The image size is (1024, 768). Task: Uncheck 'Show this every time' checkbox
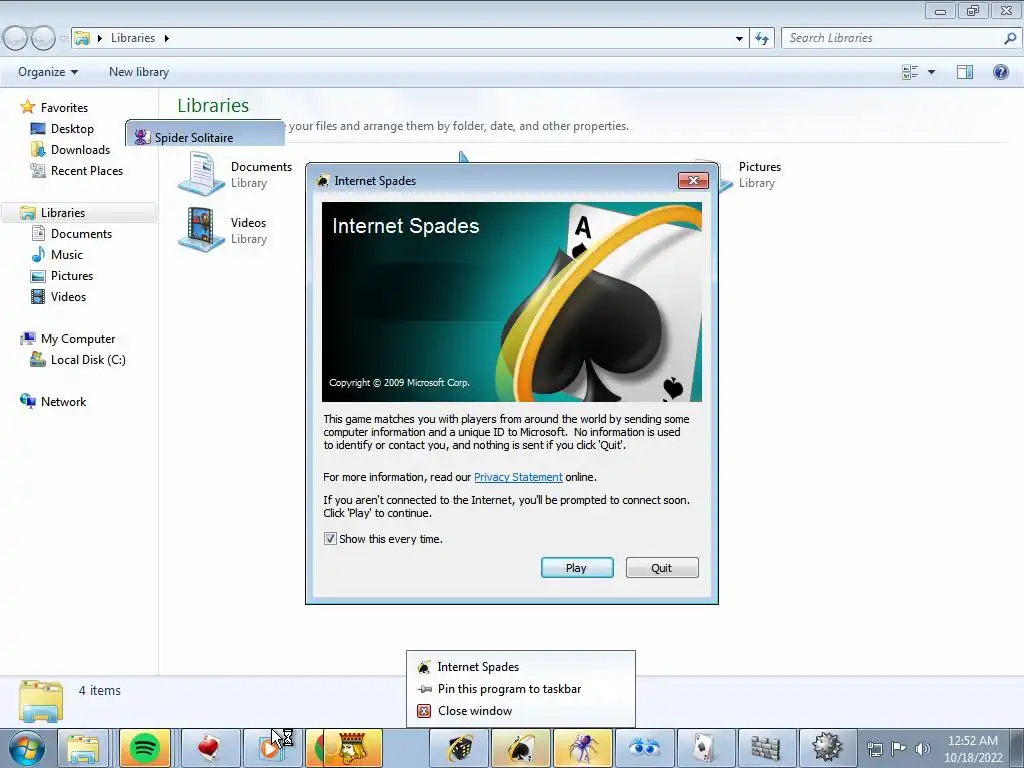(330, 539)
